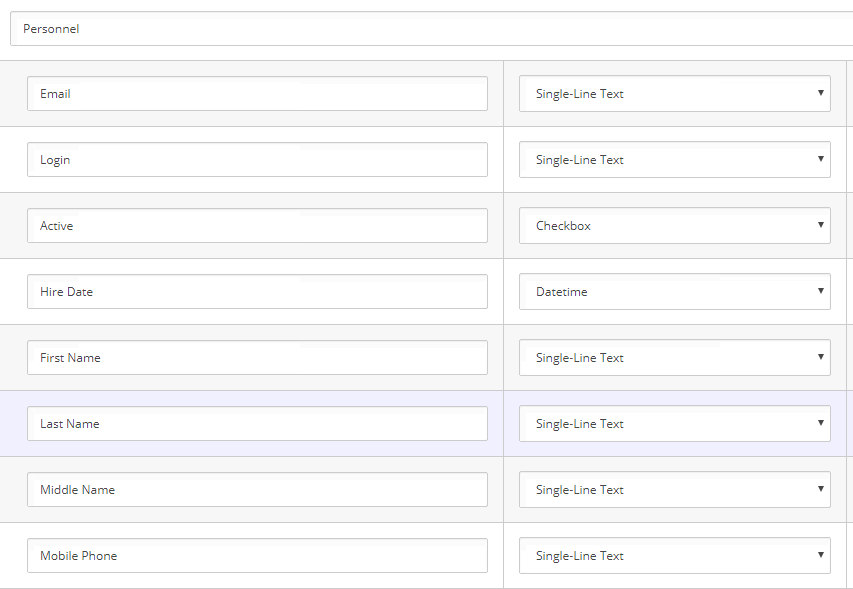
Task: Edit the First Name field label
Action: coord(257,358)
